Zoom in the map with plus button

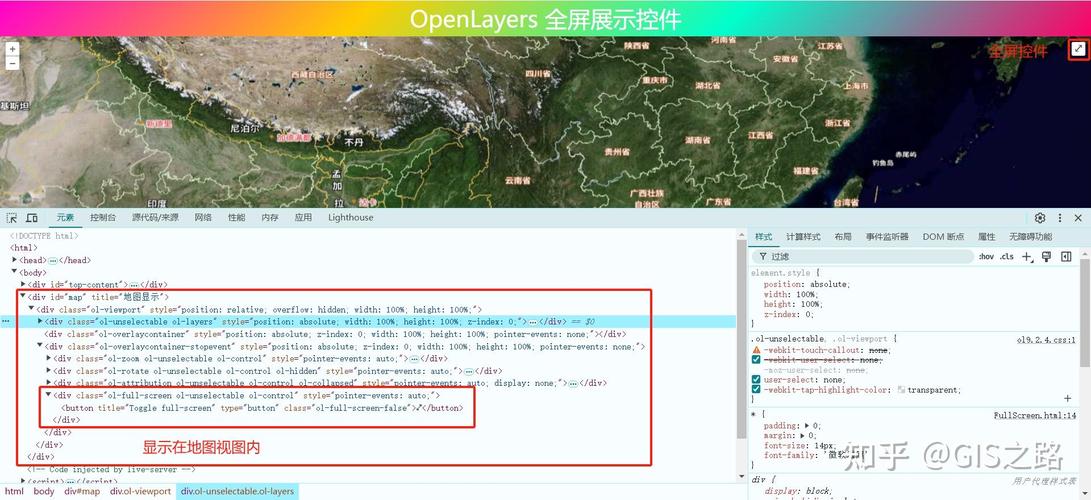12,49
